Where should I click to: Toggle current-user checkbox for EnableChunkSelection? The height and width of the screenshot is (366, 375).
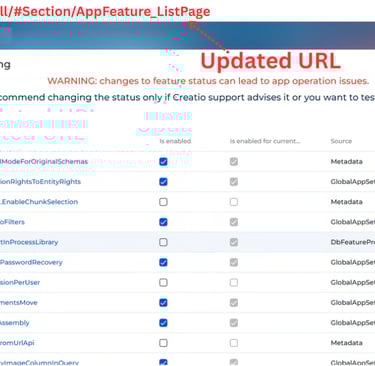(234, 202)
